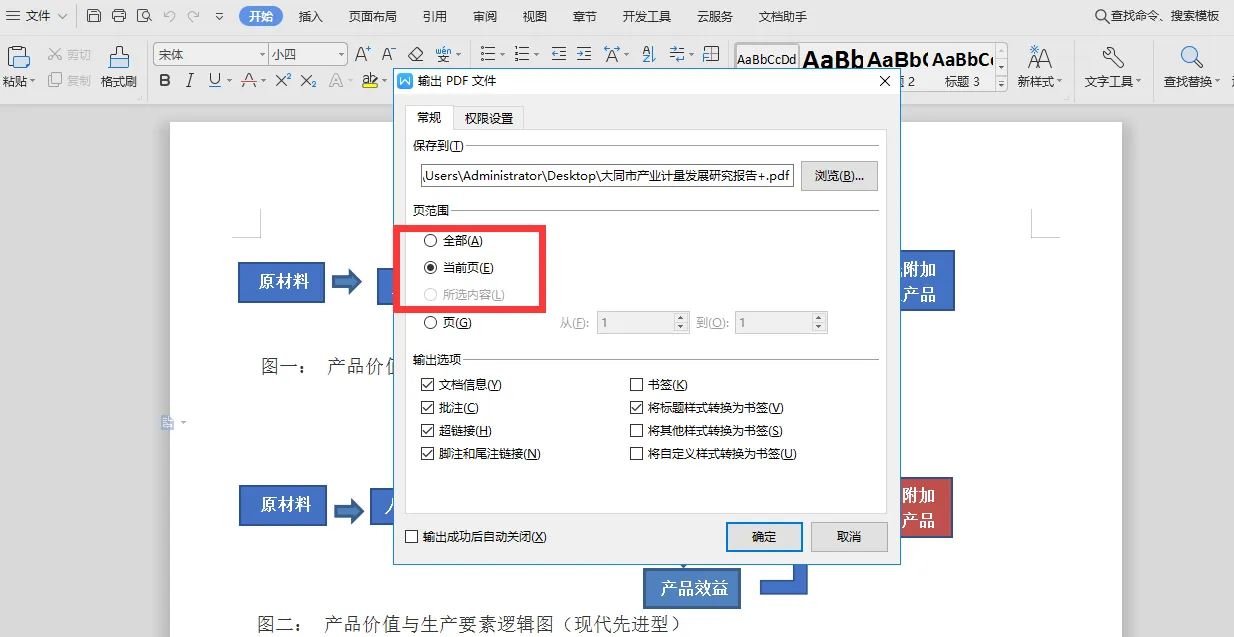Open the 审阅 ribbon tab

[x=485, y=17]
